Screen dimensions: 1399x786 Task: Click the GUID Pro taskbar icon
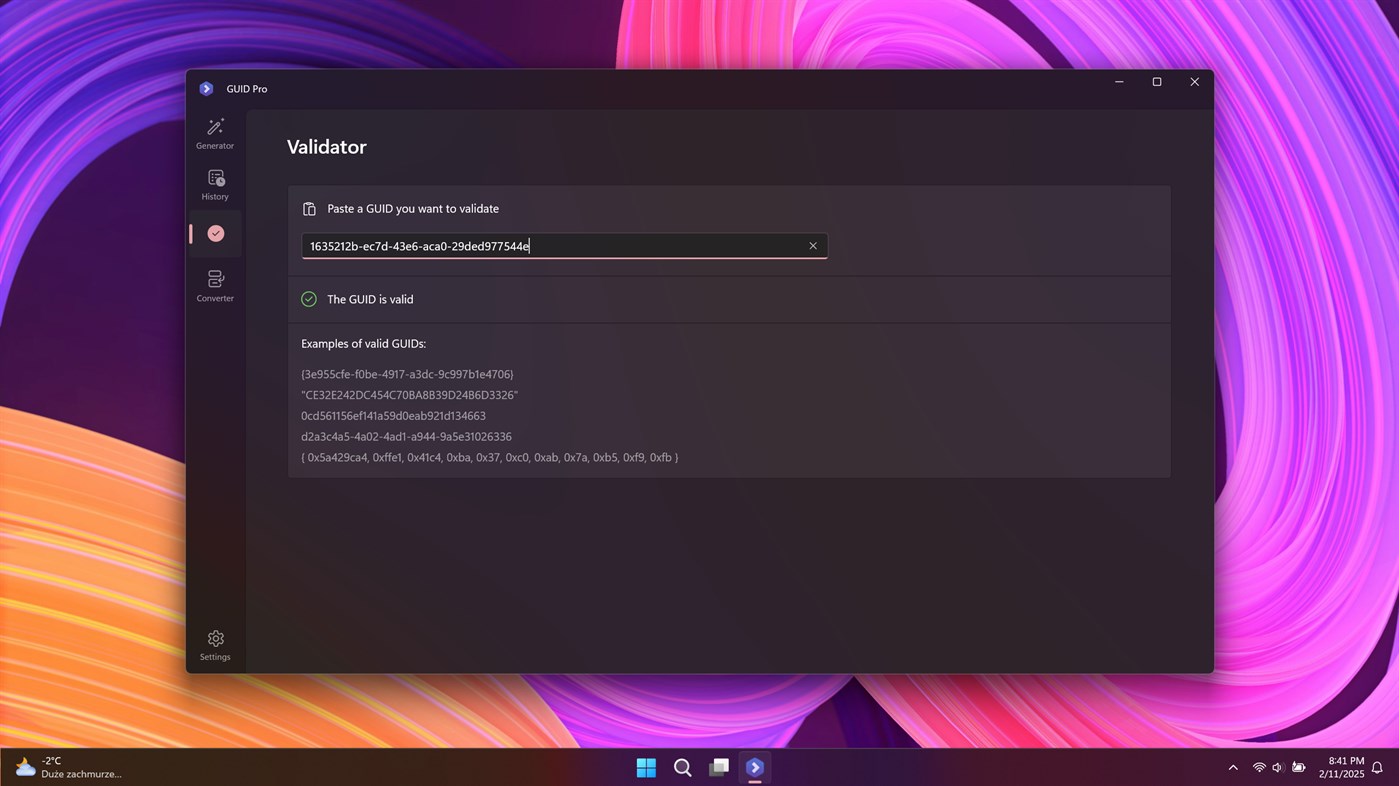coord(755,767)
